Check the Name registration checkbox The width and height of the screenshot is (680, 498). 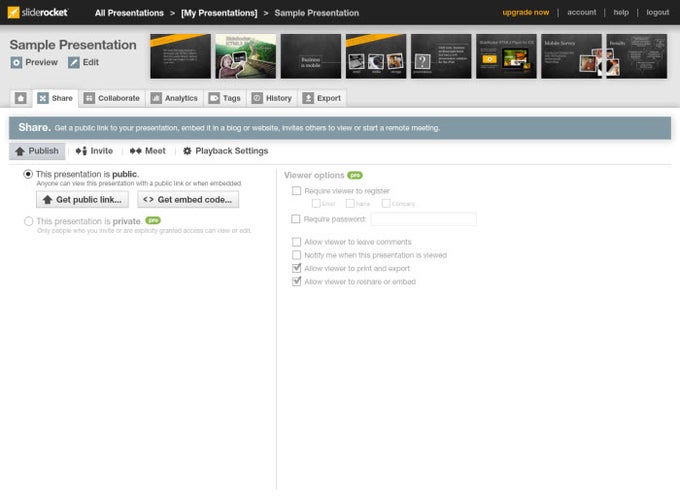350,203
